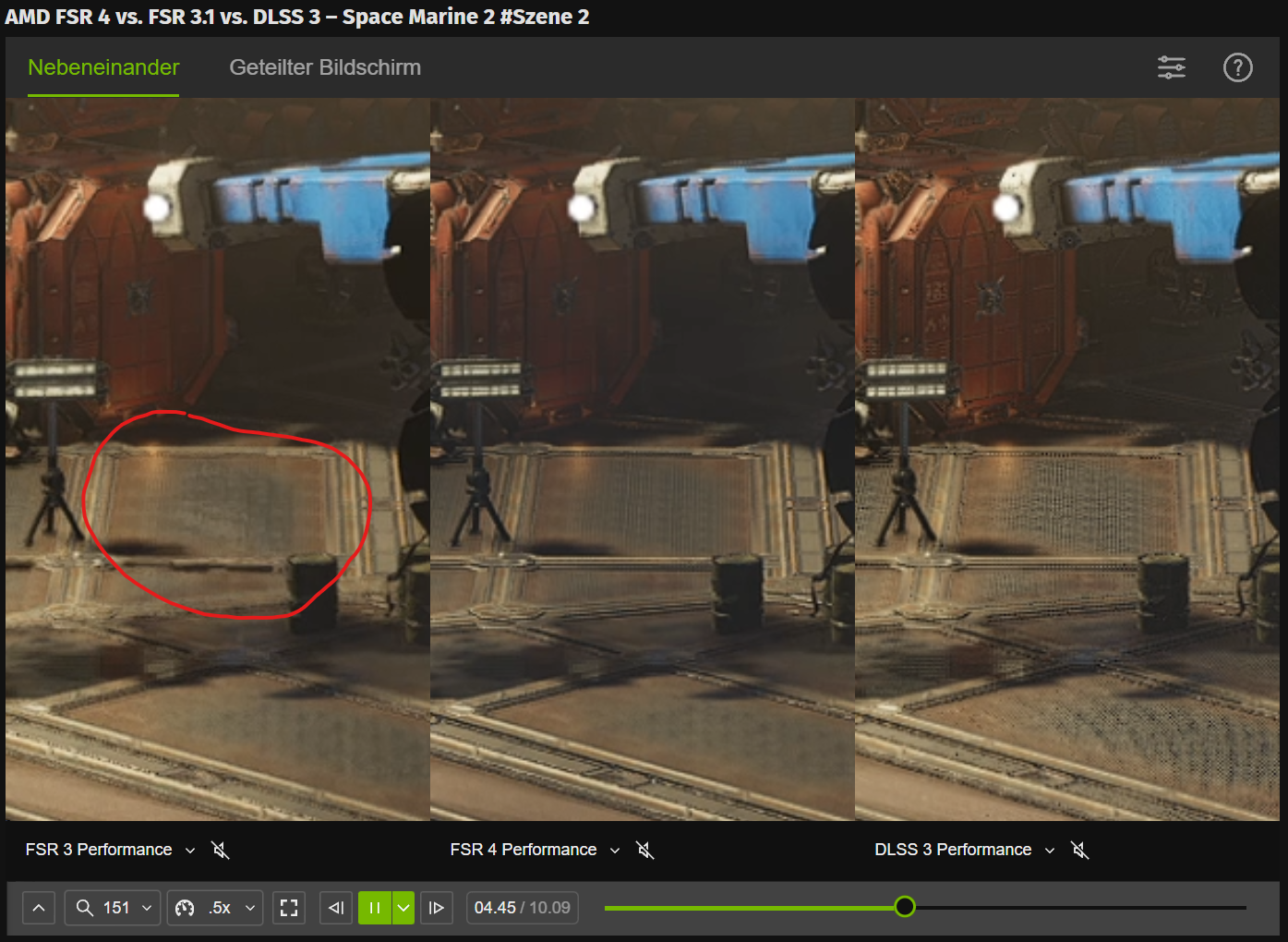Click the timecode display 04.45 / 10.09
Image resolution: width=1288 pixels, height=942 pixels.
[x=523, y=908]
